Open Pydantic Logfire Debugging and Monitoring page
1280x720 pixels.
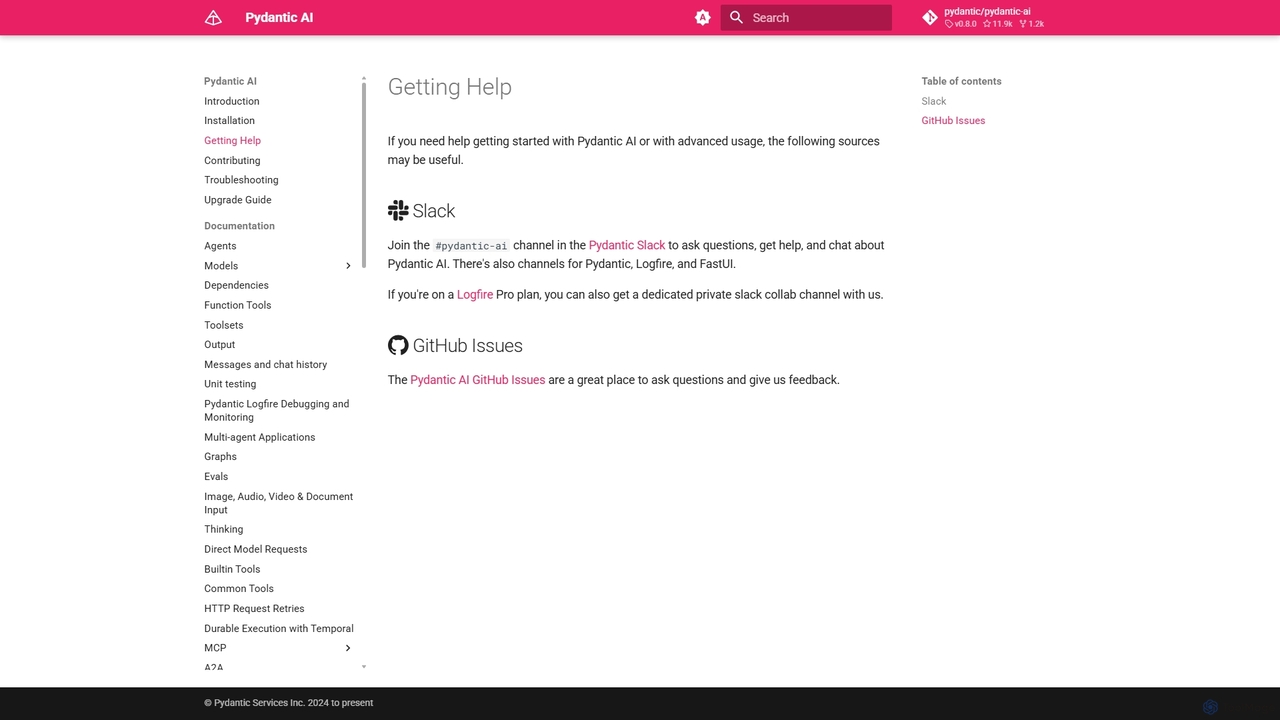277,411
